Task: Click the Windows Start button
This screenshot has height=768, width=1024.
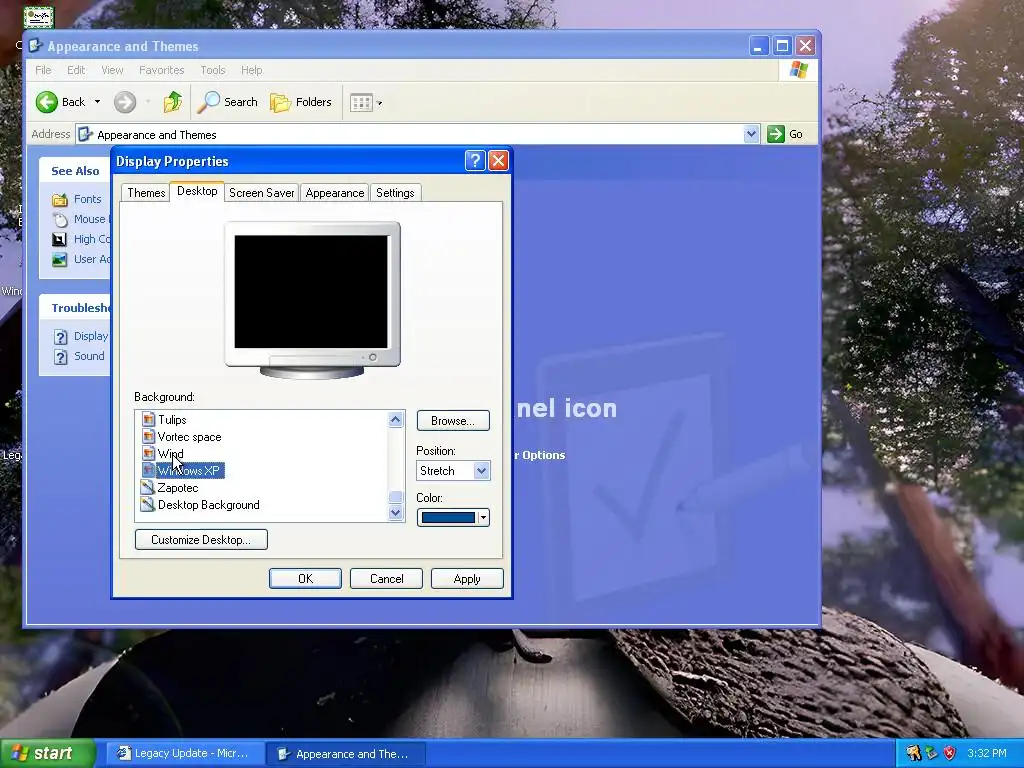Action: pyautogui.click(x=48, y=754)
